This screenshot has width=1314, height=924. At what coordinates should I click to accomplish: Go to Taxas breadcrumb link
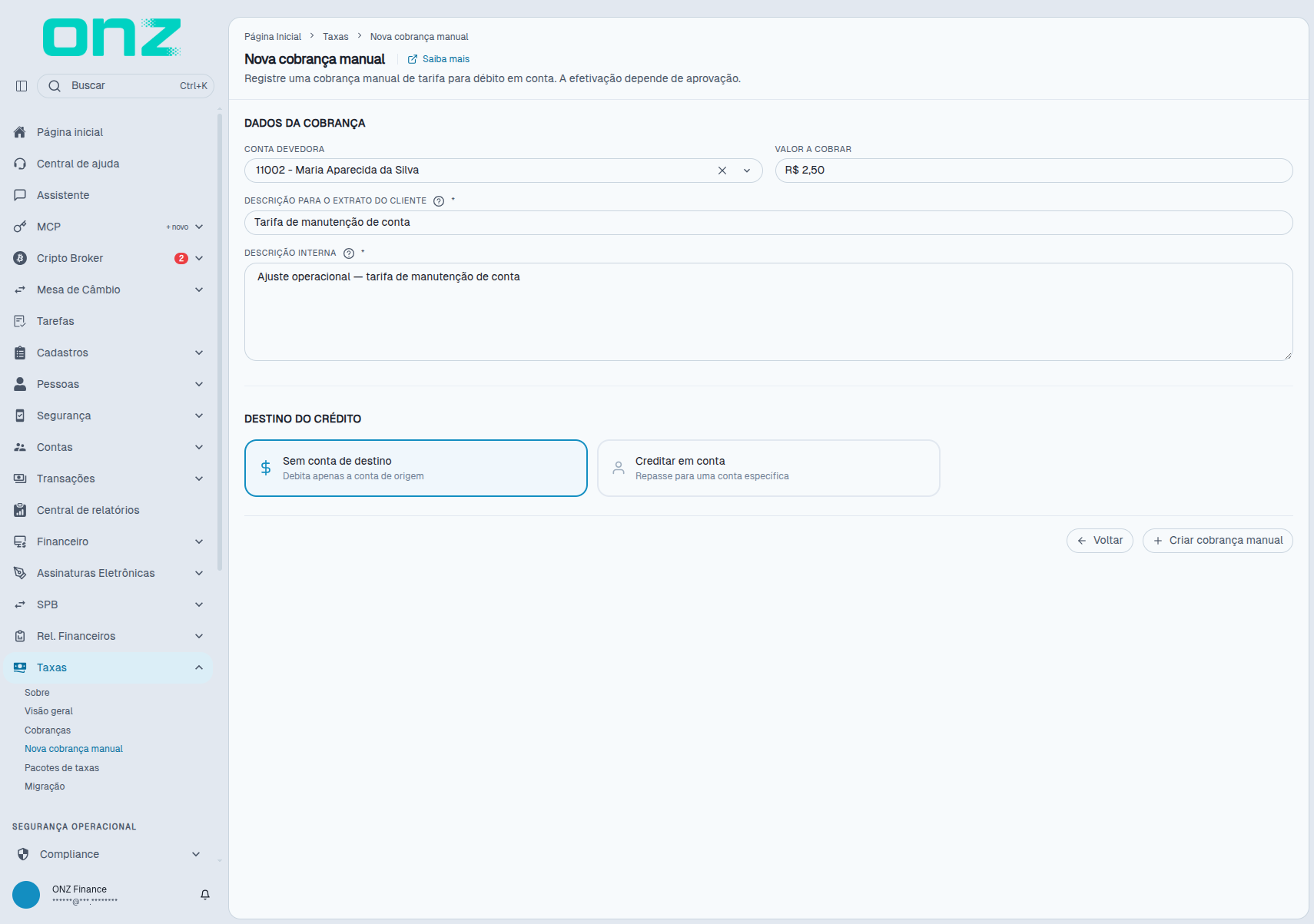(x=336, y=37)
